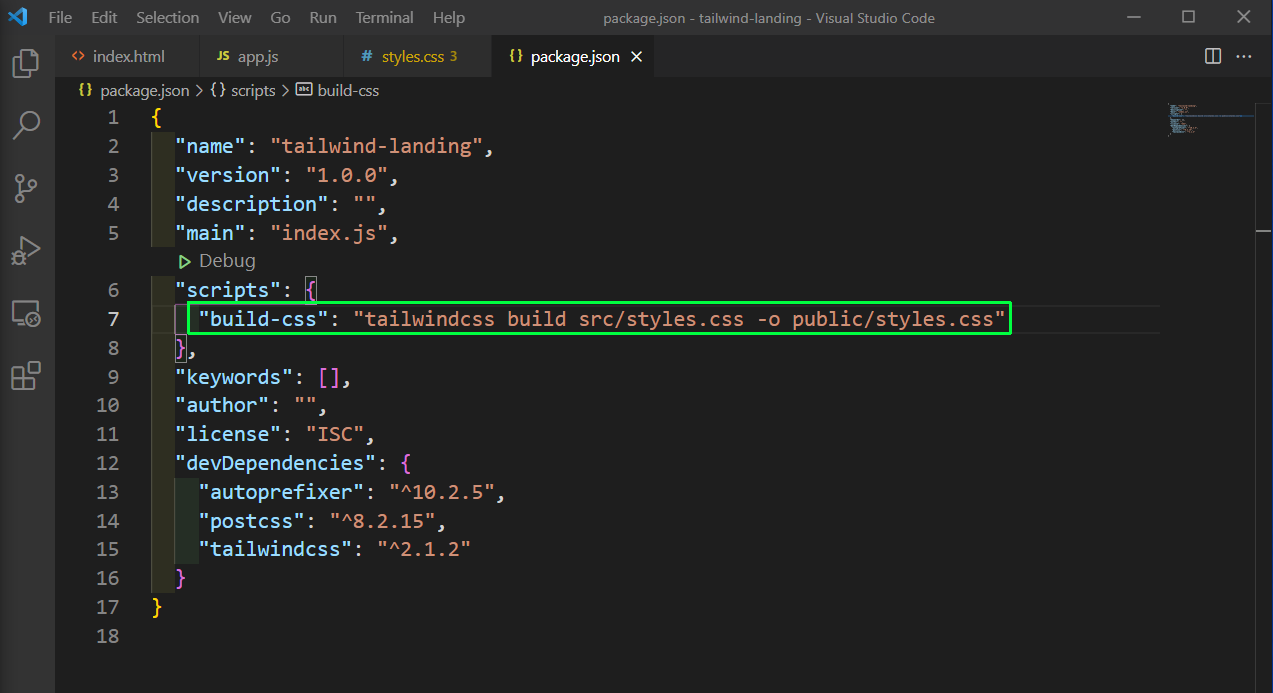Switch to the app.js tab
Image resolution: width=1273 pixels, height=693 pixels.
[271, 57]
